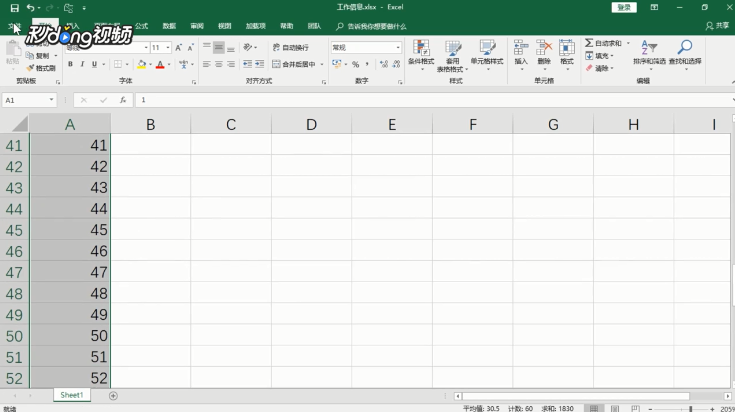Add a new sheet with plus icon
735x412 pixels.
pyautogui.click(x=113, y=396)
